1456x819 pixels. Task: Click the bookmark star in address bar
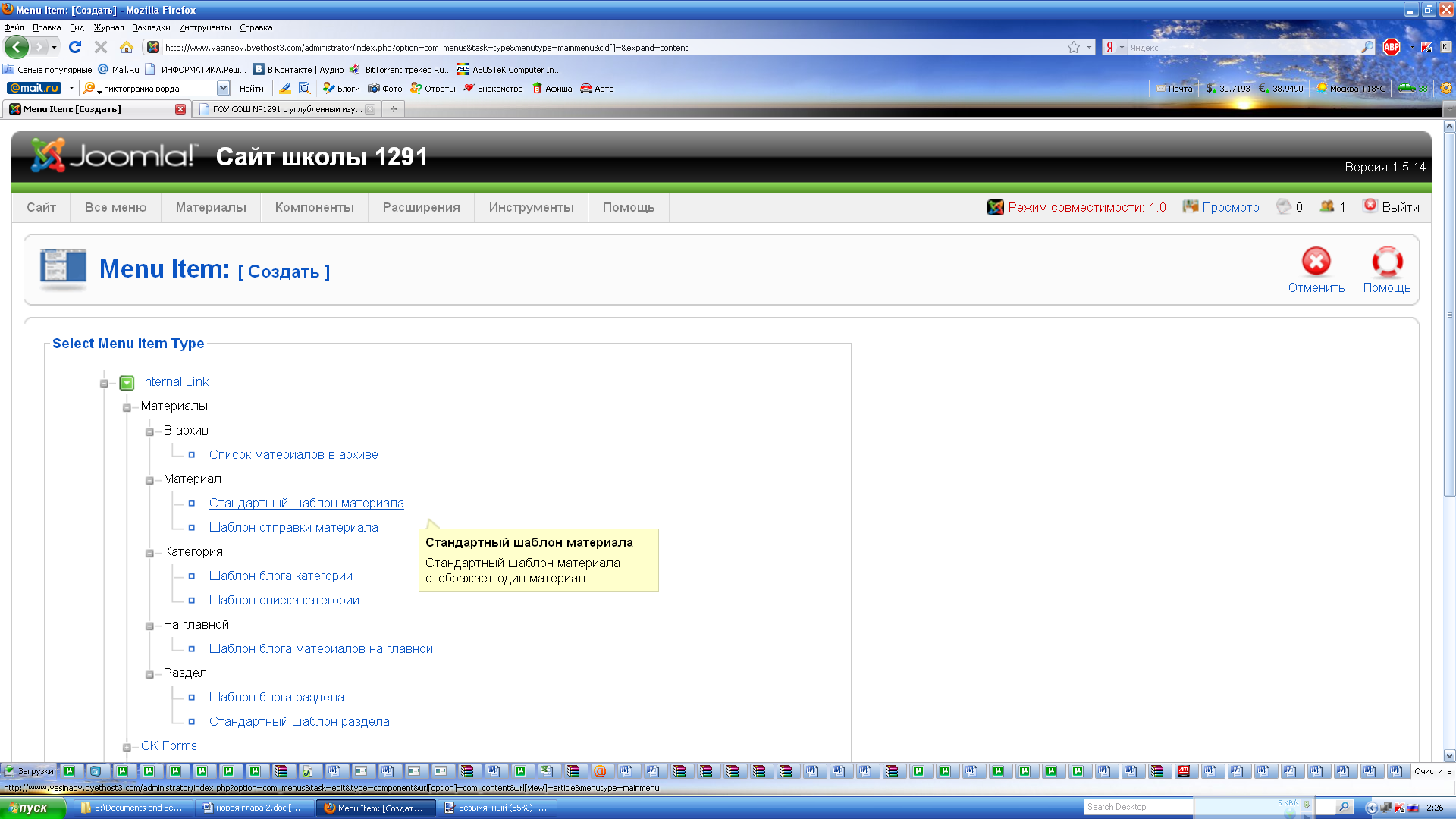pyautogui.click(x=1074, y=47)
